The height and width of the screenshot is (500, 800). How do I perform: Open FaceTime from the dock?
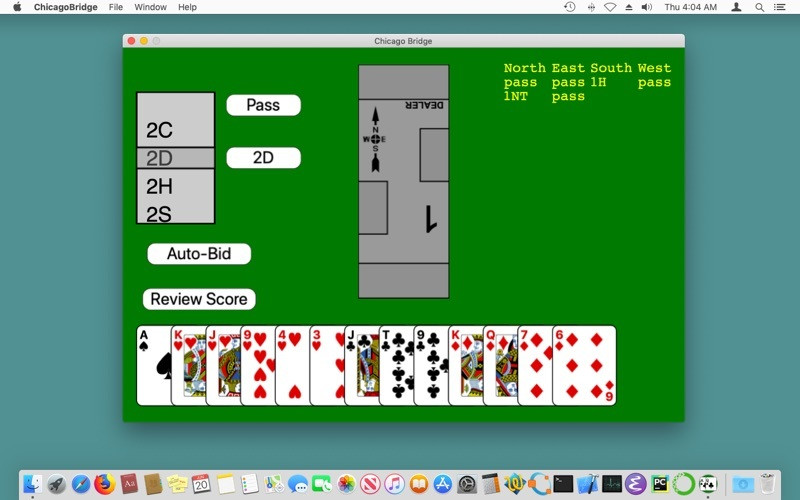pyautogui.click(x=322, y=483)
